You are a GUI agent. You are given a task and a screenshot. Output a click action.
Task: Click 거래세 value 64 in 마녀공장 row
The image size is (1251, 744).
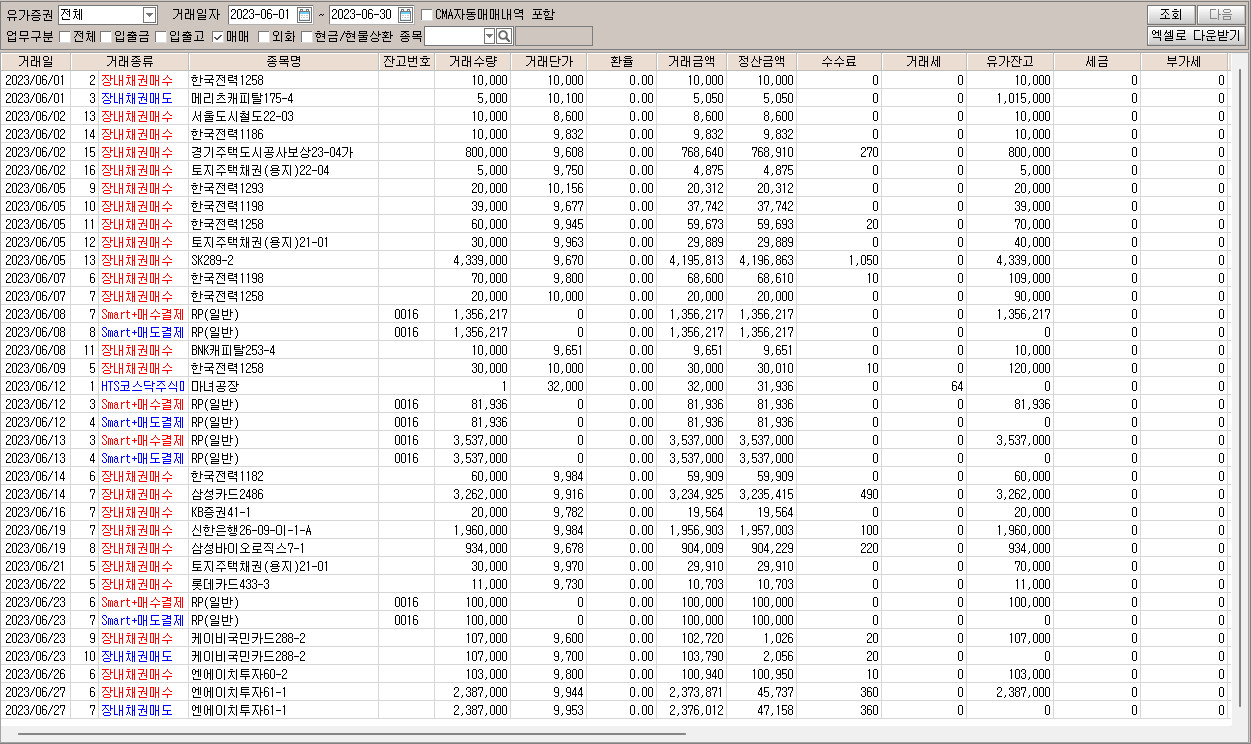(958, 387)
